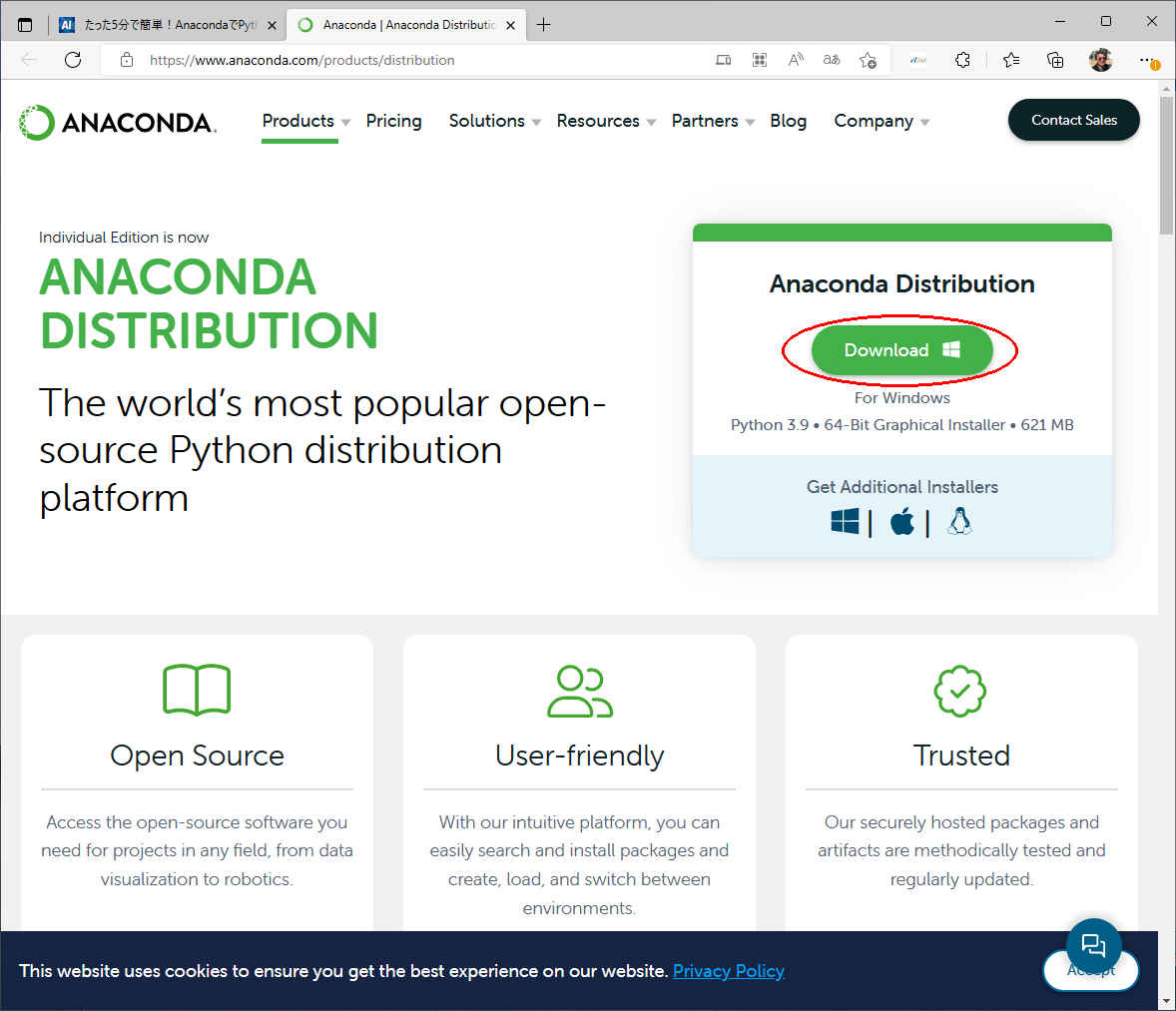Open the browser extensions puzzle icon
1176x1011 pixels.
(x=962, y=60)
